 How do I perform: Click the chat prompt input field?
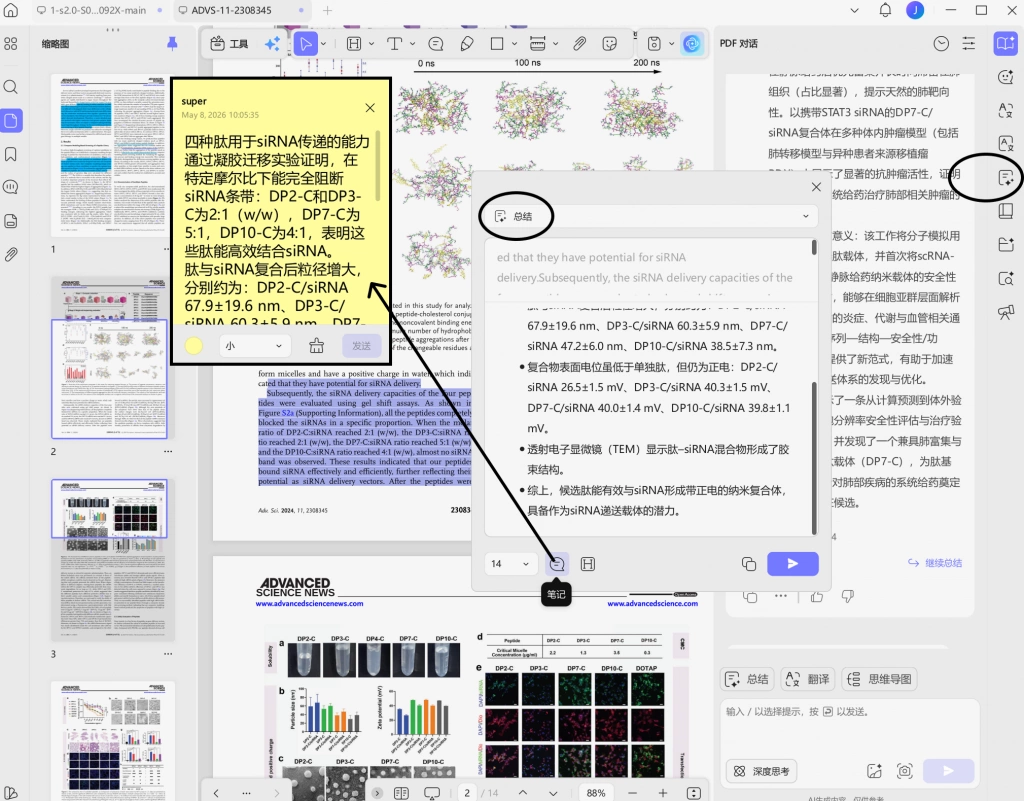(849, 726)
